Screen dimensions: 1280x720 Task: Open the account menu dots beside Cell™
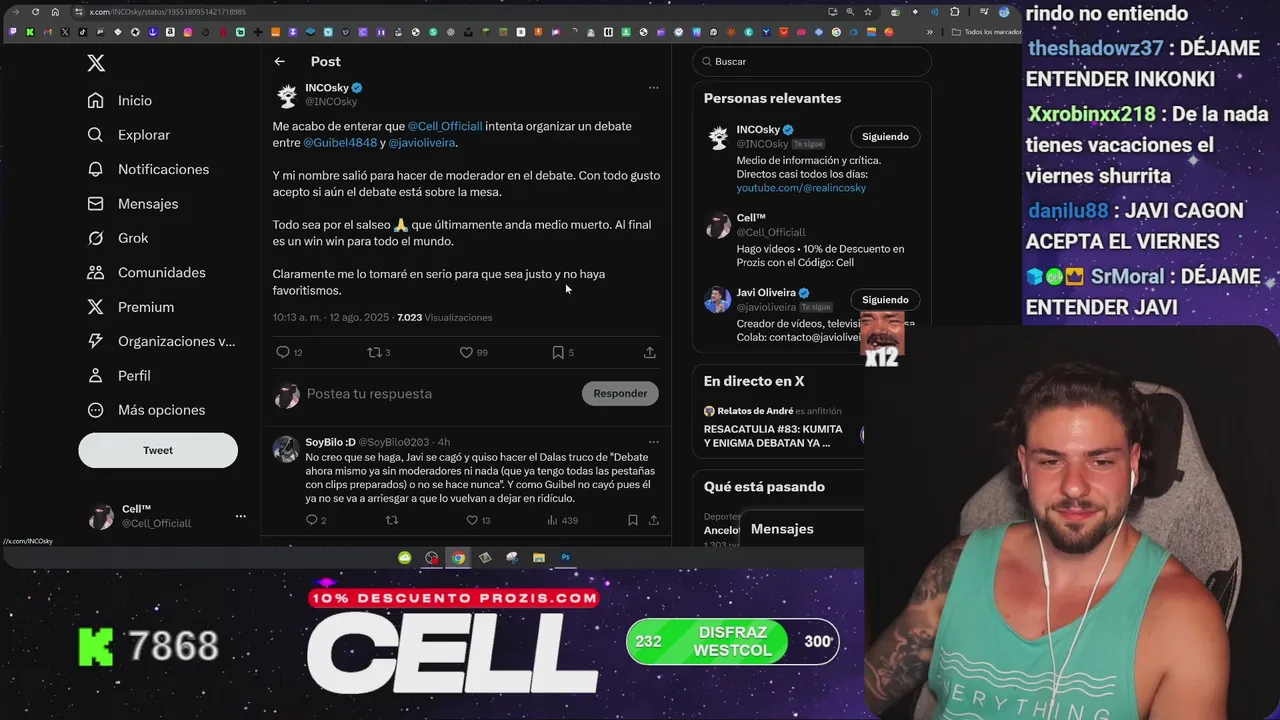pos(240,516)
